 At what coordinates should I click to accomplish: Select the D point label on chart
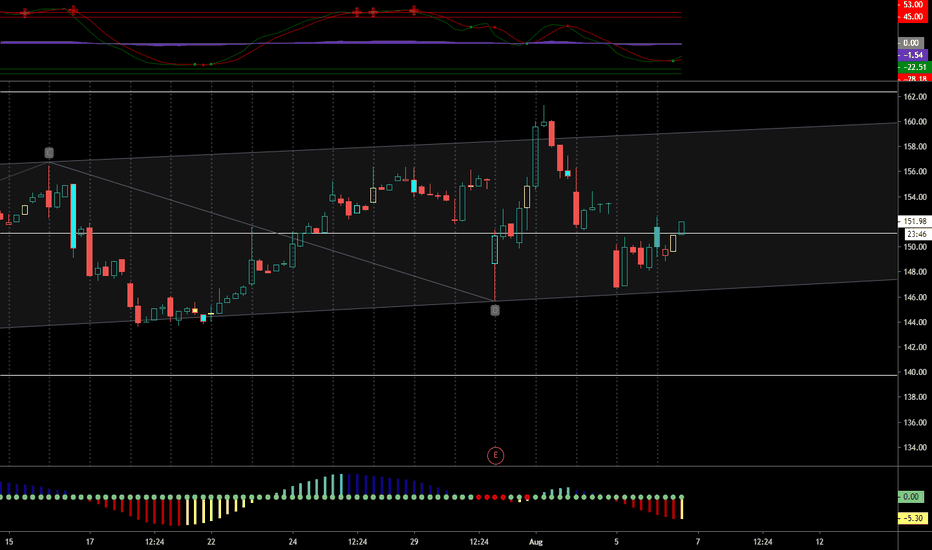[x=495, y=310]
